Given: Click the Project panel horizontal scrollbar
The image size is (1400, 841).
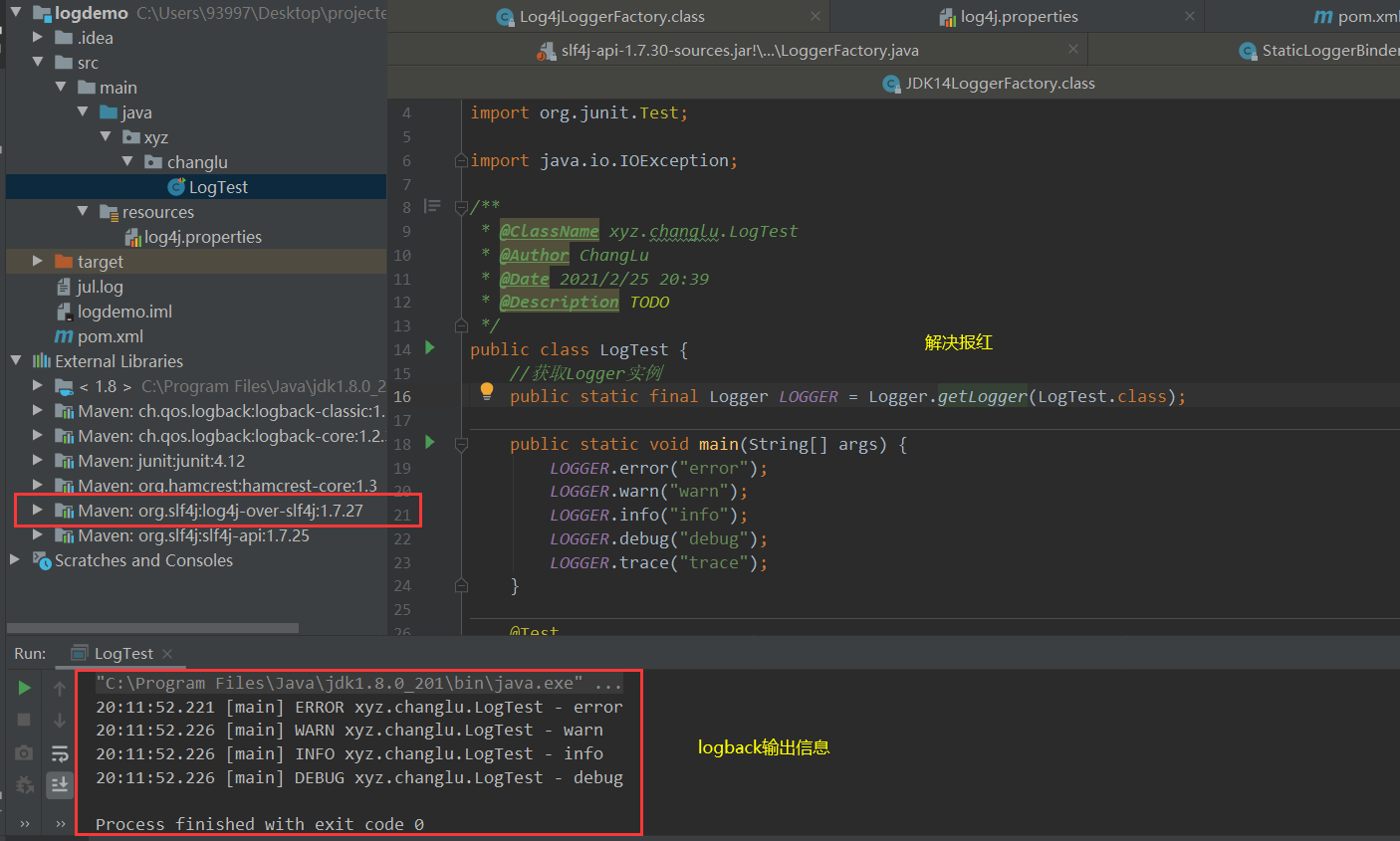Looking at the screenshot, I should [152, 628].
